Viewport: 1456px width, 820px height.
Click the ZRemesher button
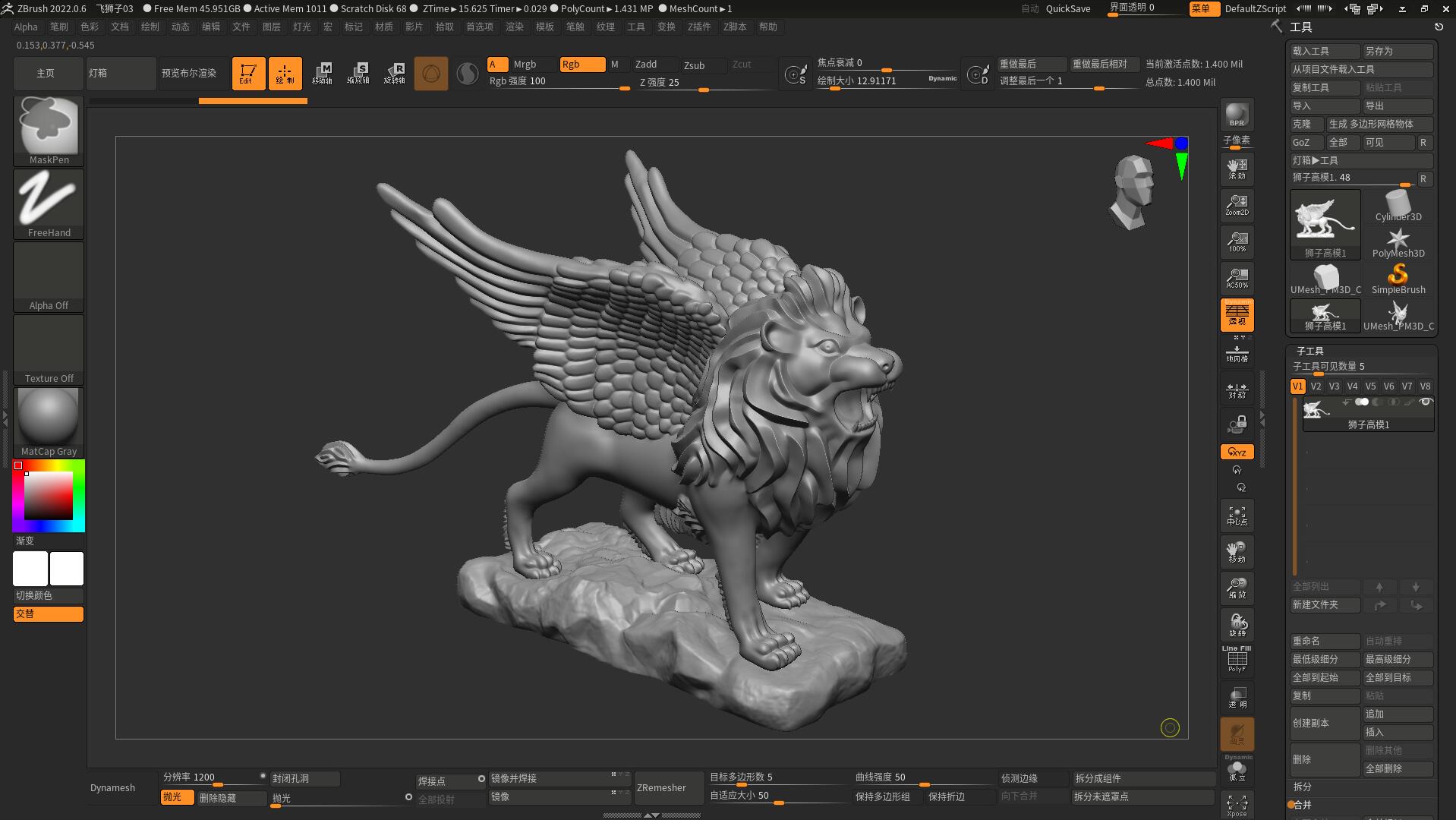pyautogui.click(x=667, y=787)
